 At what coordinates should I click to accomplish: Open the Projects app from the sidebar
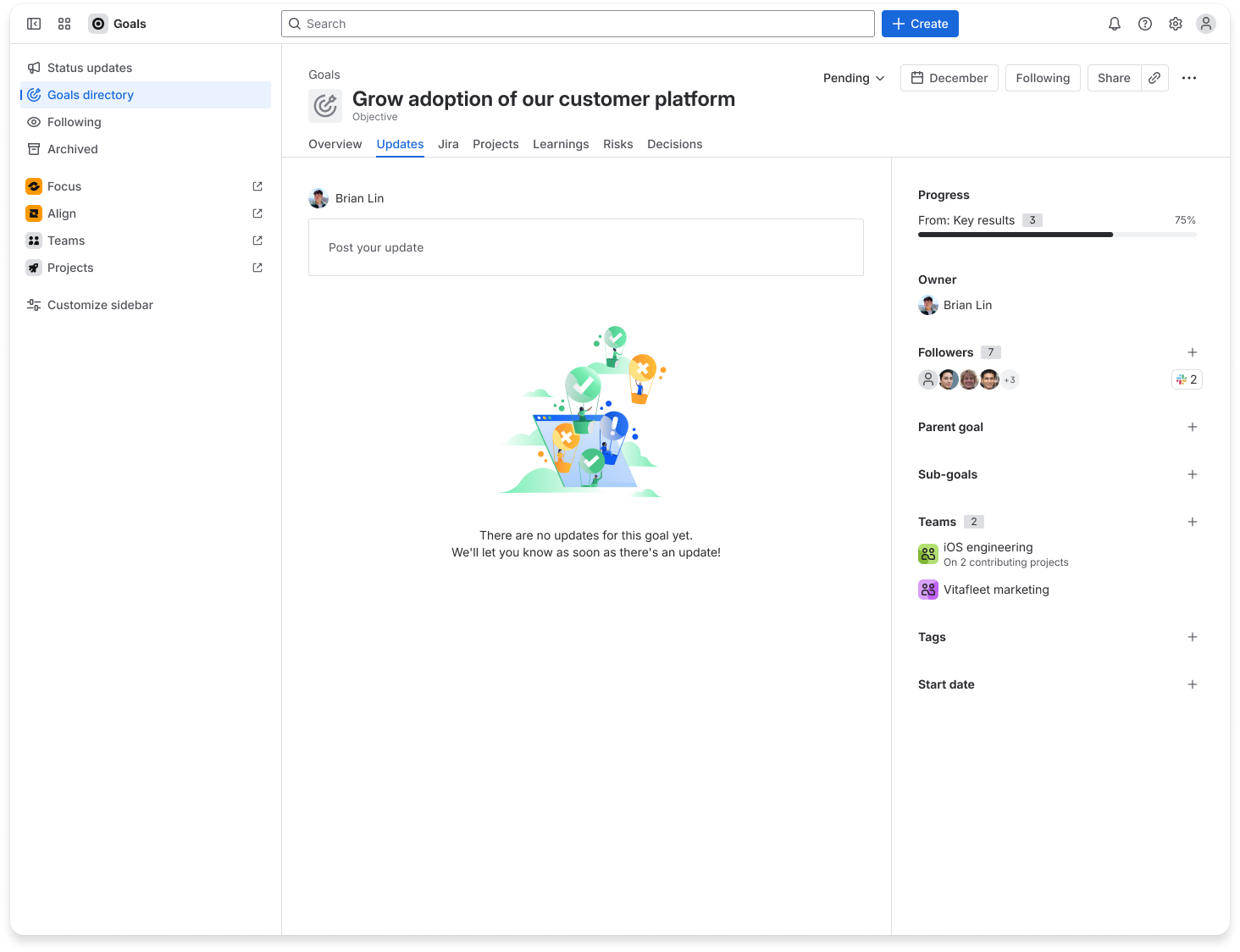(x=72, y=267)
